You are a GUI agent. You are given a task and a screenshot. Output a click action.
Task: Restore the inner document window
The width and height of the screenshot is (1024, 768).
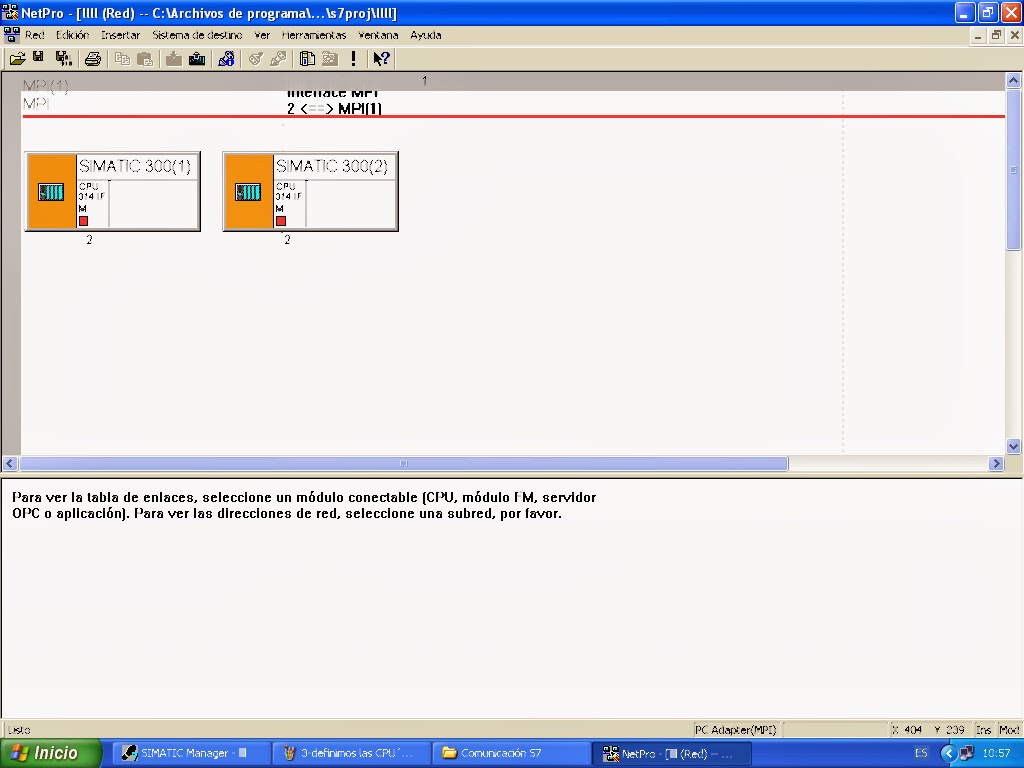point(996,35)
